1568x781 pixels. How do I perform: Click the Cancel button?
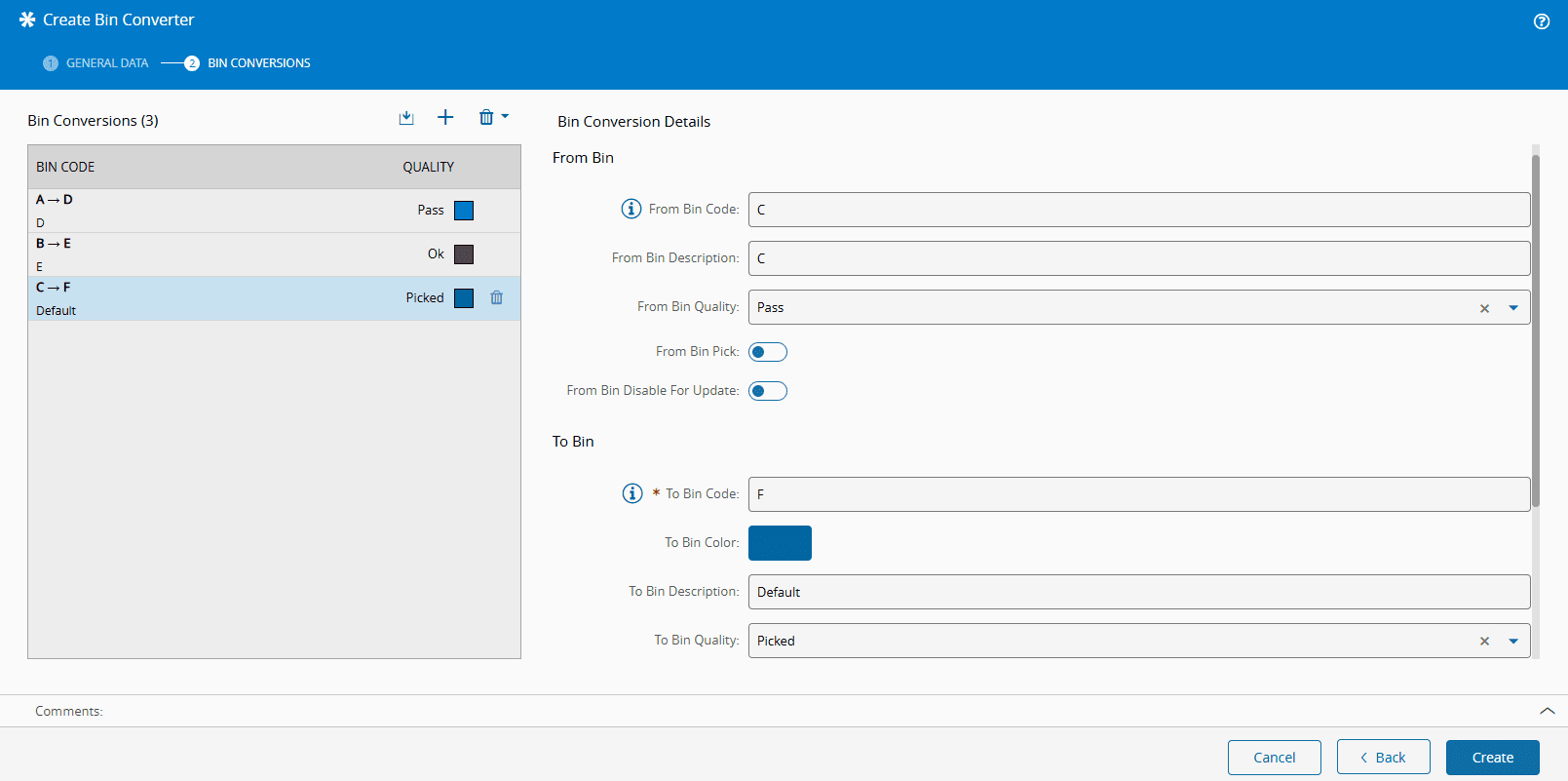pyautogui.click(x=1274, y=758)
